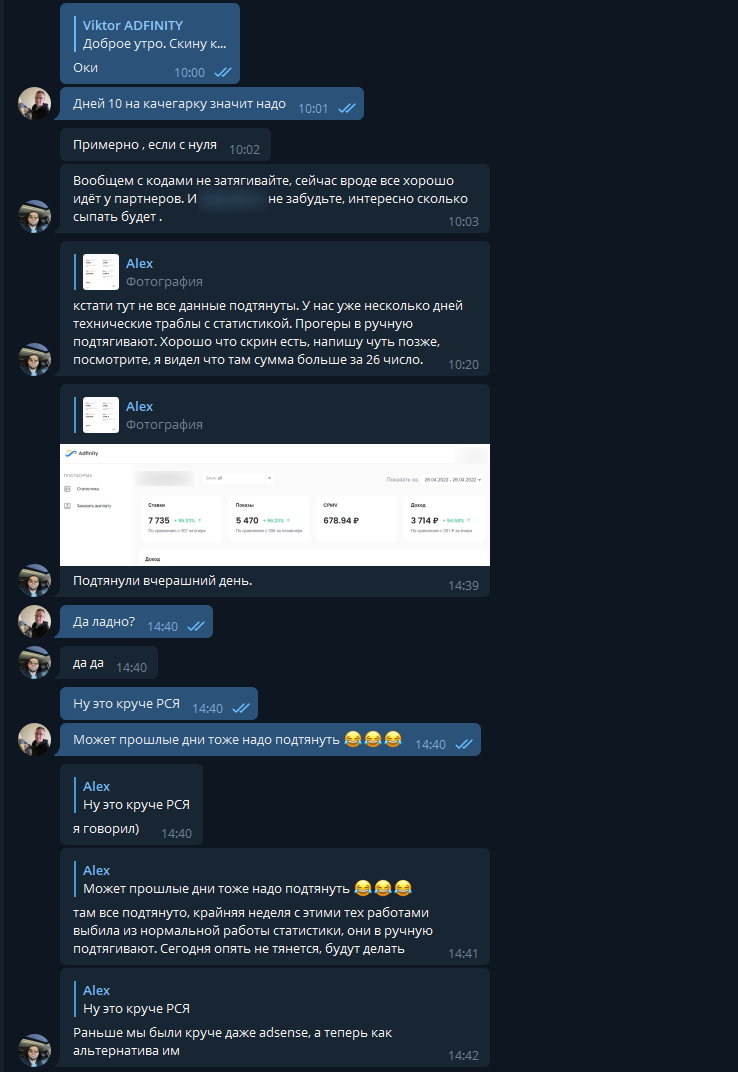The width and height of the screenshot is (738, 1072).
Task: Expand the "Блок: all" dropdown in the photo
Action: click(x=238, y=478)
